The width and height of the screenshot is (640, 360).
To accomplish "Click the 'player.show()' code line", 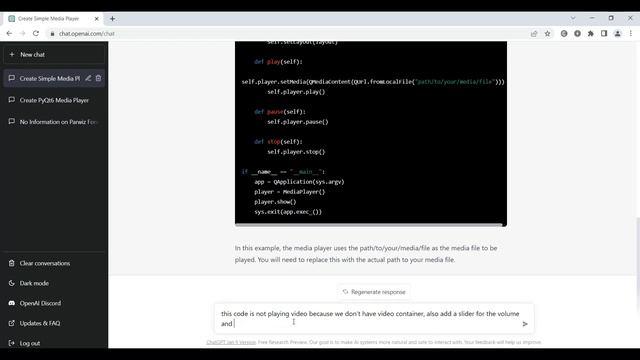I will (x=275, y=202).
